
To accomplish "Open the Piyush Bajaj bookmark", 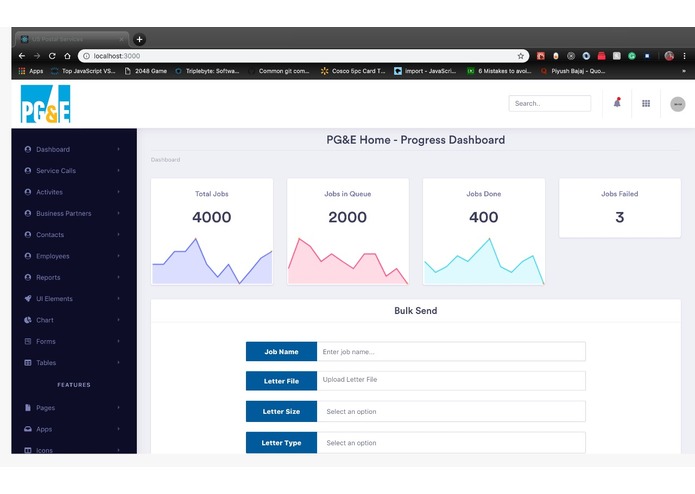I will pos(573,71).
